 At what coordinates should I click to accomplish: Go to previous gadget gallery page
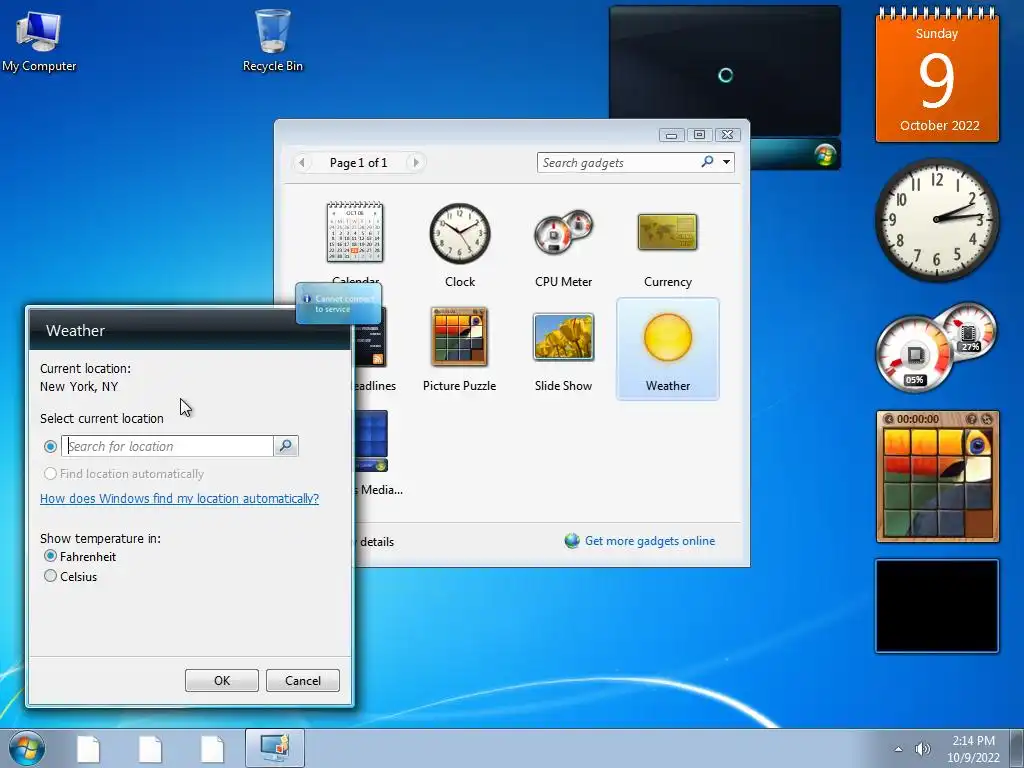pyautogui.click(x=302, y=162)
